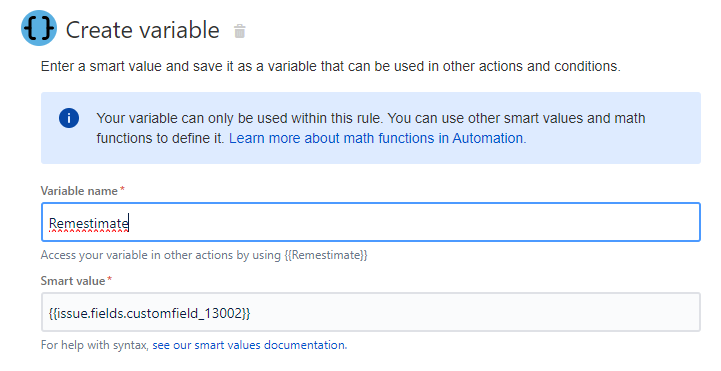The image size is (721, 371).
Task: Click the red asterisk beside Smart value
Action: pyautogui.click(x=109, y=279)
